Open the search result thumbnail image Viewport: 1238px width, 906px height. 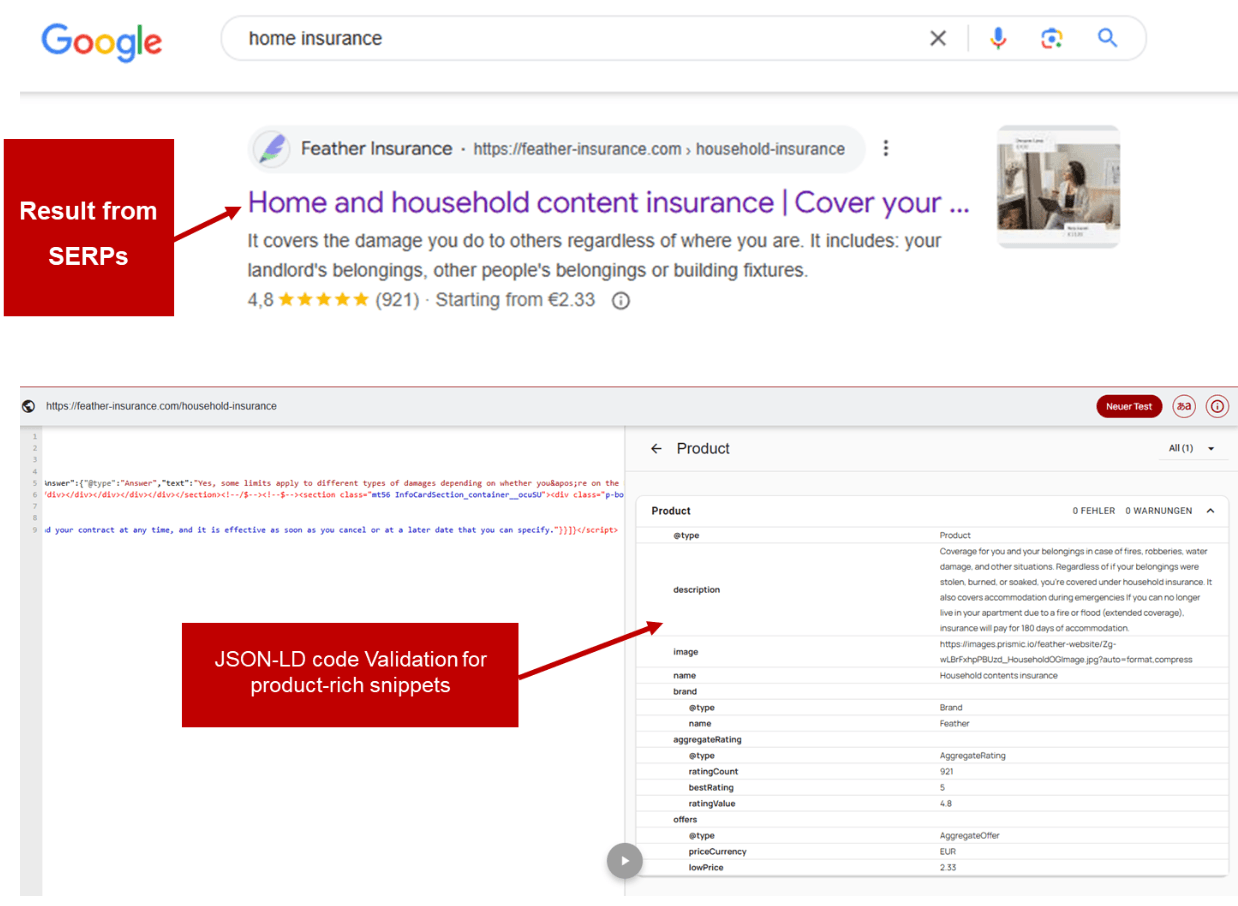tap(1058, 187)
